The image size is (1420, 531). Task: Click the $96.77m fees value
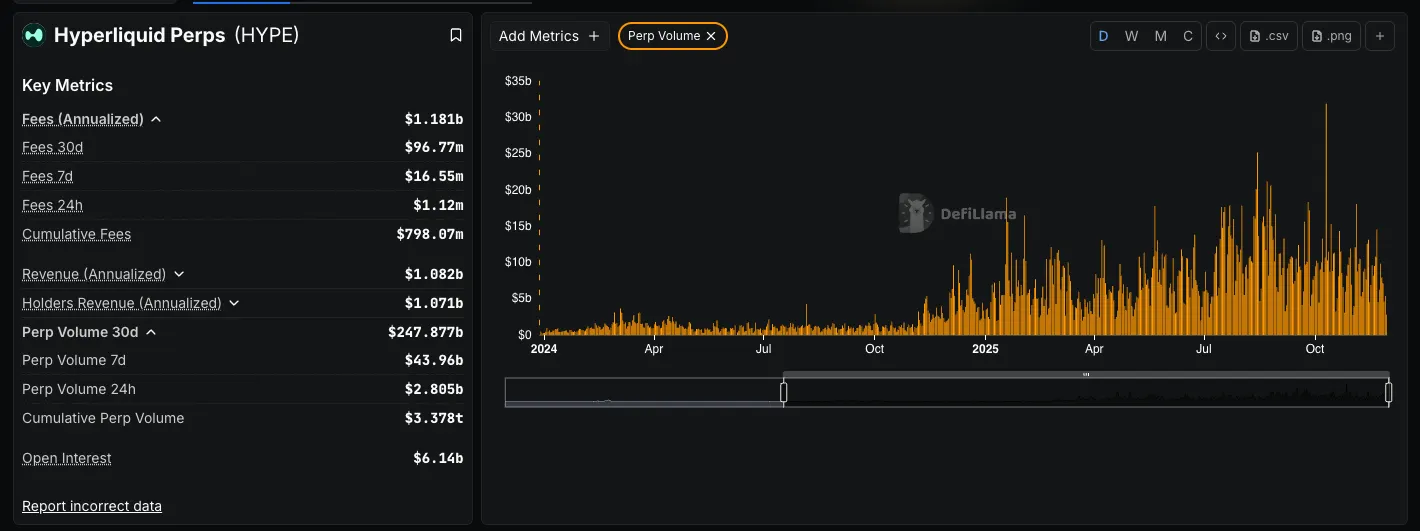(x=434, y=147)
